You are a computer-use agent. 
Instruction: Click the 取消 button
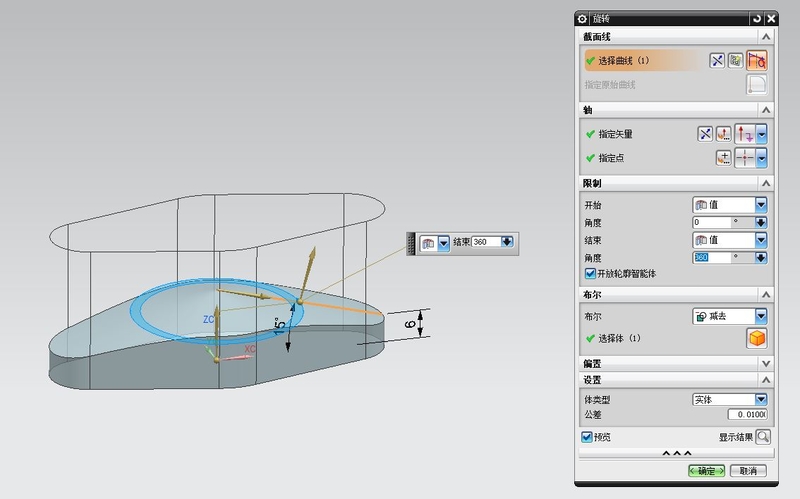[x=748, y=470]
